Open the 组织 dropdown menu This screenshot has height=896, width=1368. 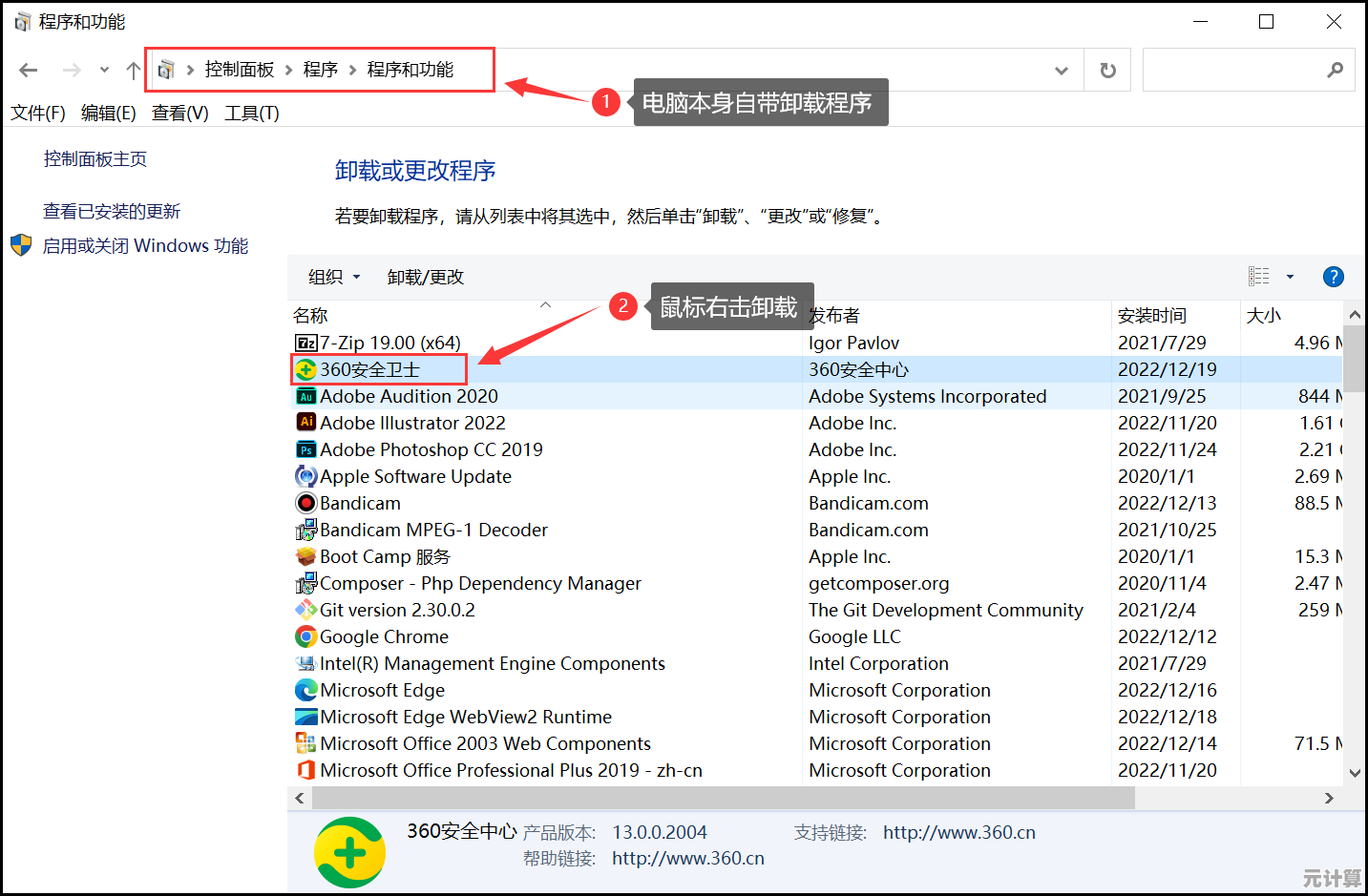point(334,277)
